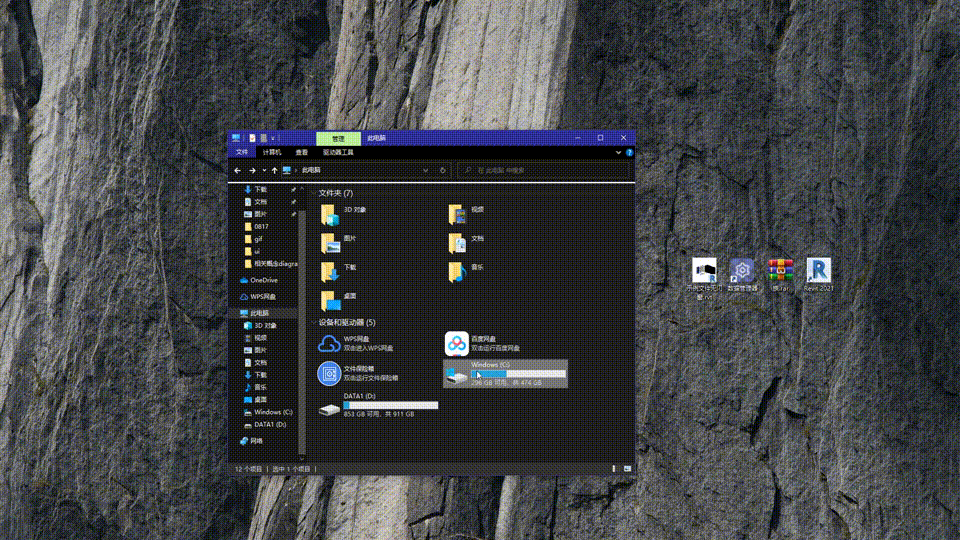Switch to the 查看 ribbon tab
The height and width of the screenshot is (540, 960).
(301, 153)
